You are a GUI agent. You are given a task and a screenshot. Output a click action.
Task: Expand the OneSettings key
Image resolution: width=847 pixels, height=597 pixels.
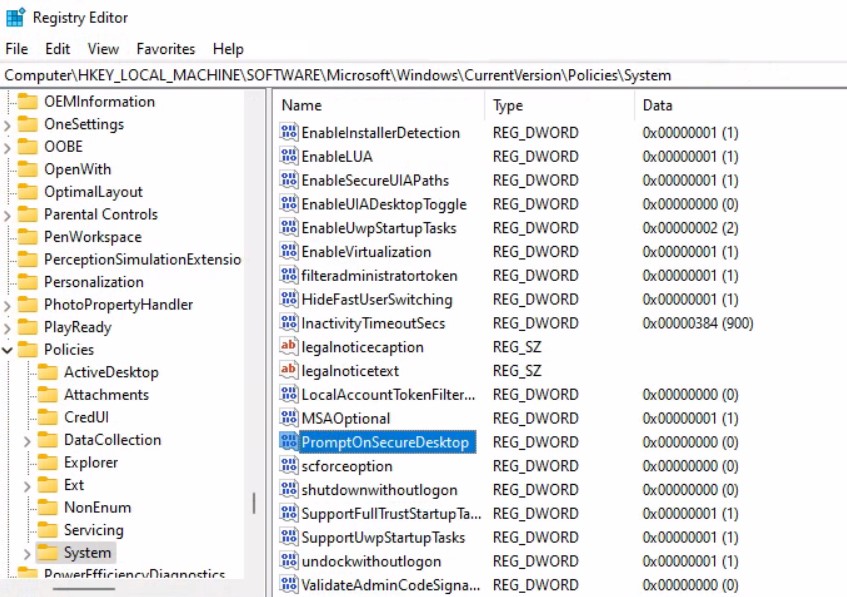pyautogui.click(x=7, y=125)
